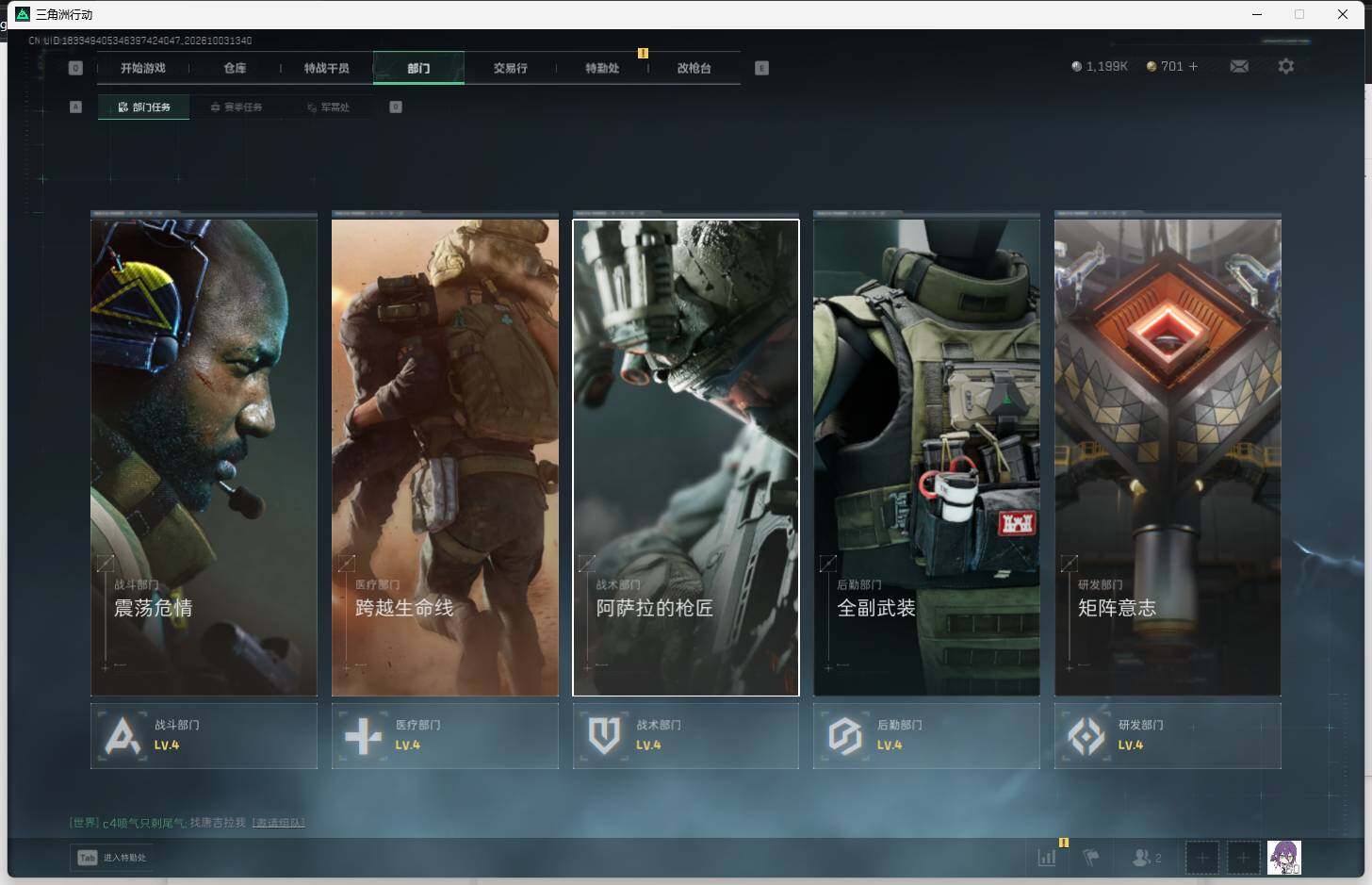Switch to the 特勤处 tab
Screen dimensions: 1372x885
click(602, 68)
